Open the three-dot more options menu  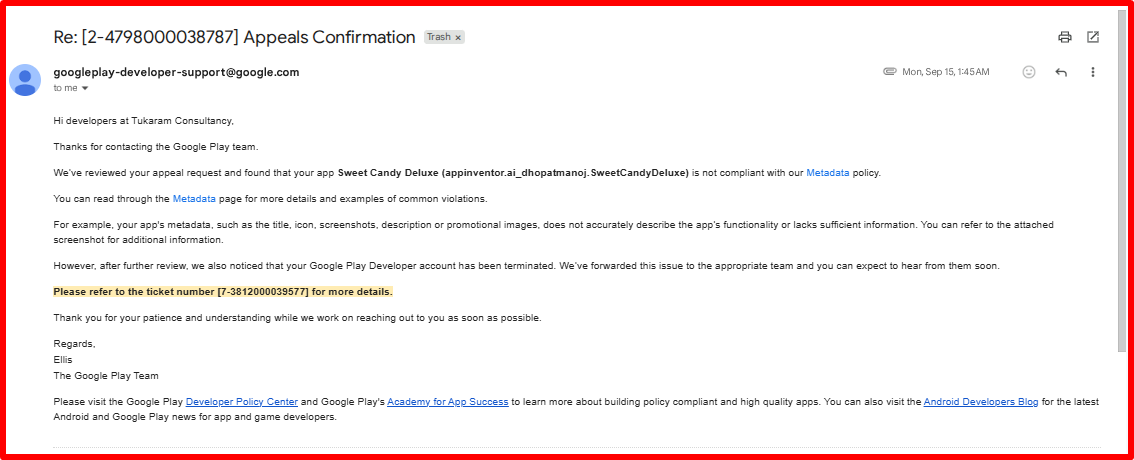pos(1093,72)
